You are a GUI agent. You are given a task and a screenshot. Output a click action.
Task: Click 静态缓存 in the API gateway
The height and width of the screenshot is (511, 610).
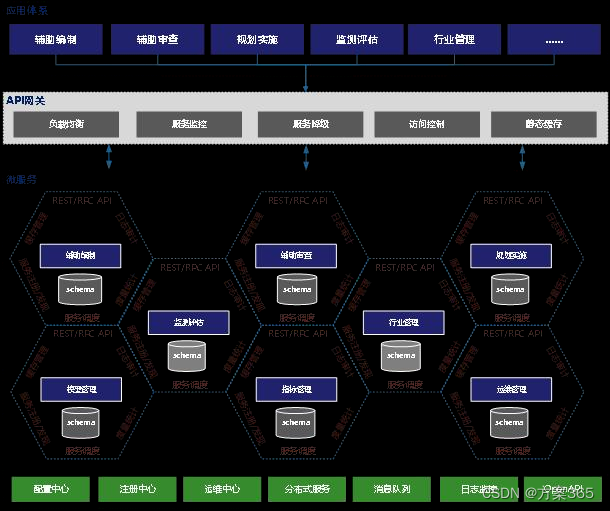click(x=543, y=124)
